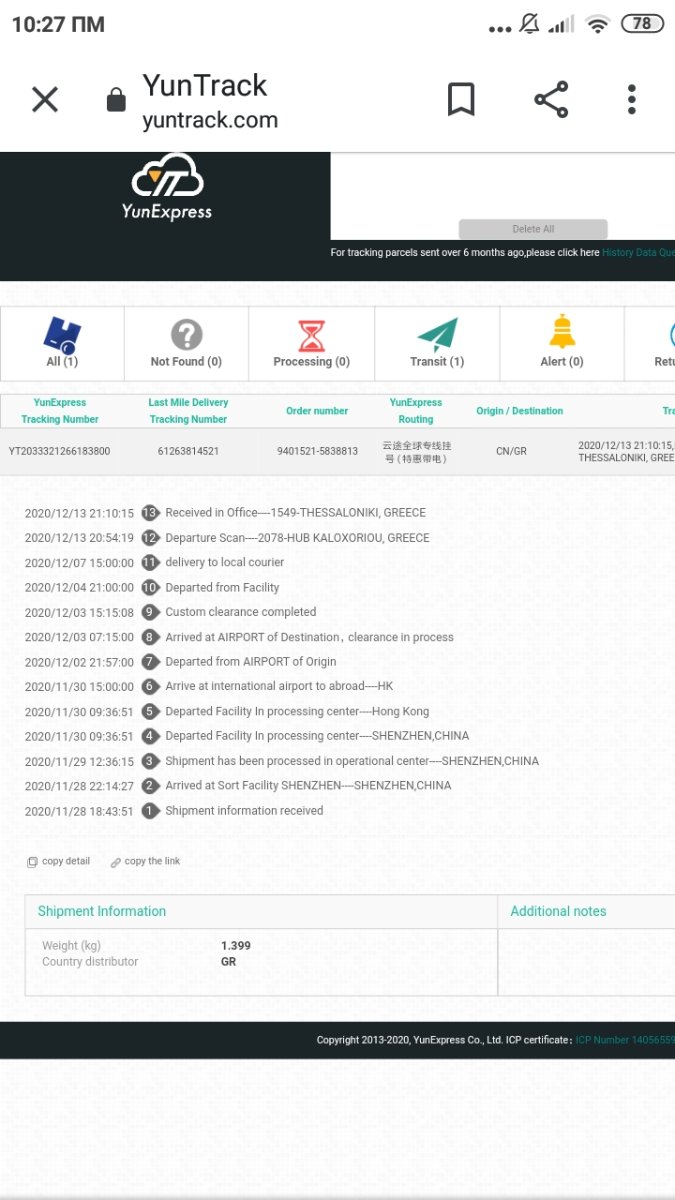Click tracking number YT2033321266183800
Screen dimensions: 675x1200
click(60, 451)
